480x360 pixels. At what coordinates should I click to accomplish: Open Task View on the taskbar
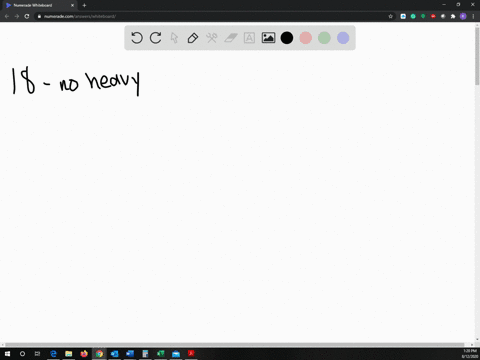tap(37, 354)
